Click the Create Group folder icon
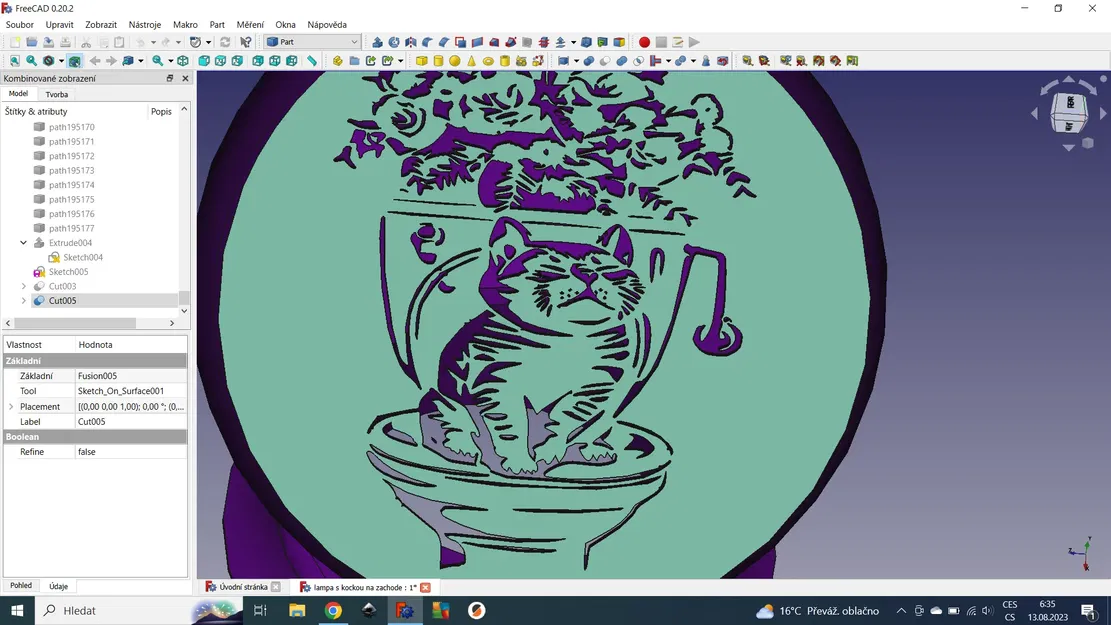The width and height of the screenshot is (1111, 625). tap(354, 61)
